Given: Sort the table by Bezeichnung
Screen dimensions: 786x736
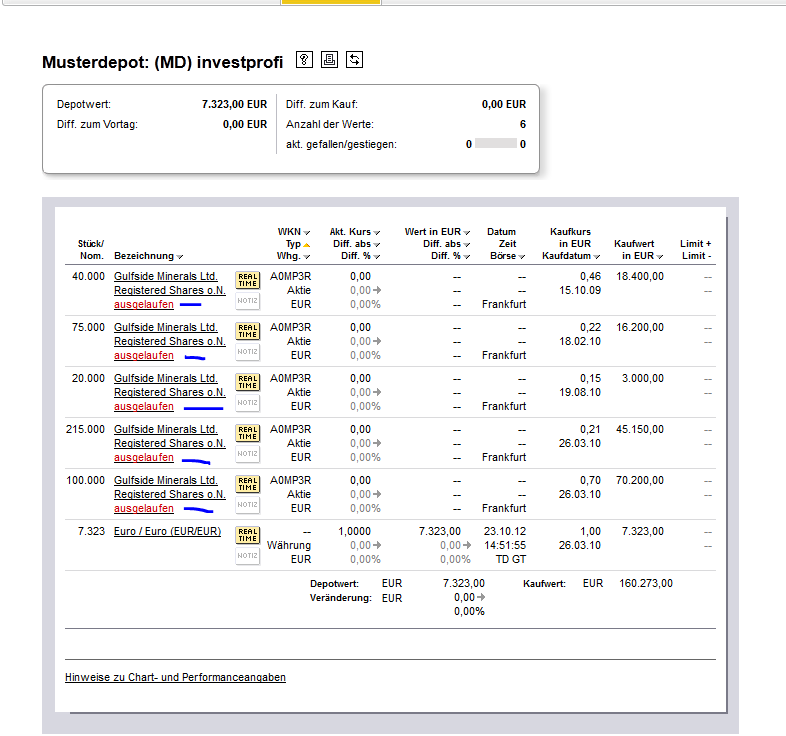Looking at the screenshot, I should coord(179,257).
